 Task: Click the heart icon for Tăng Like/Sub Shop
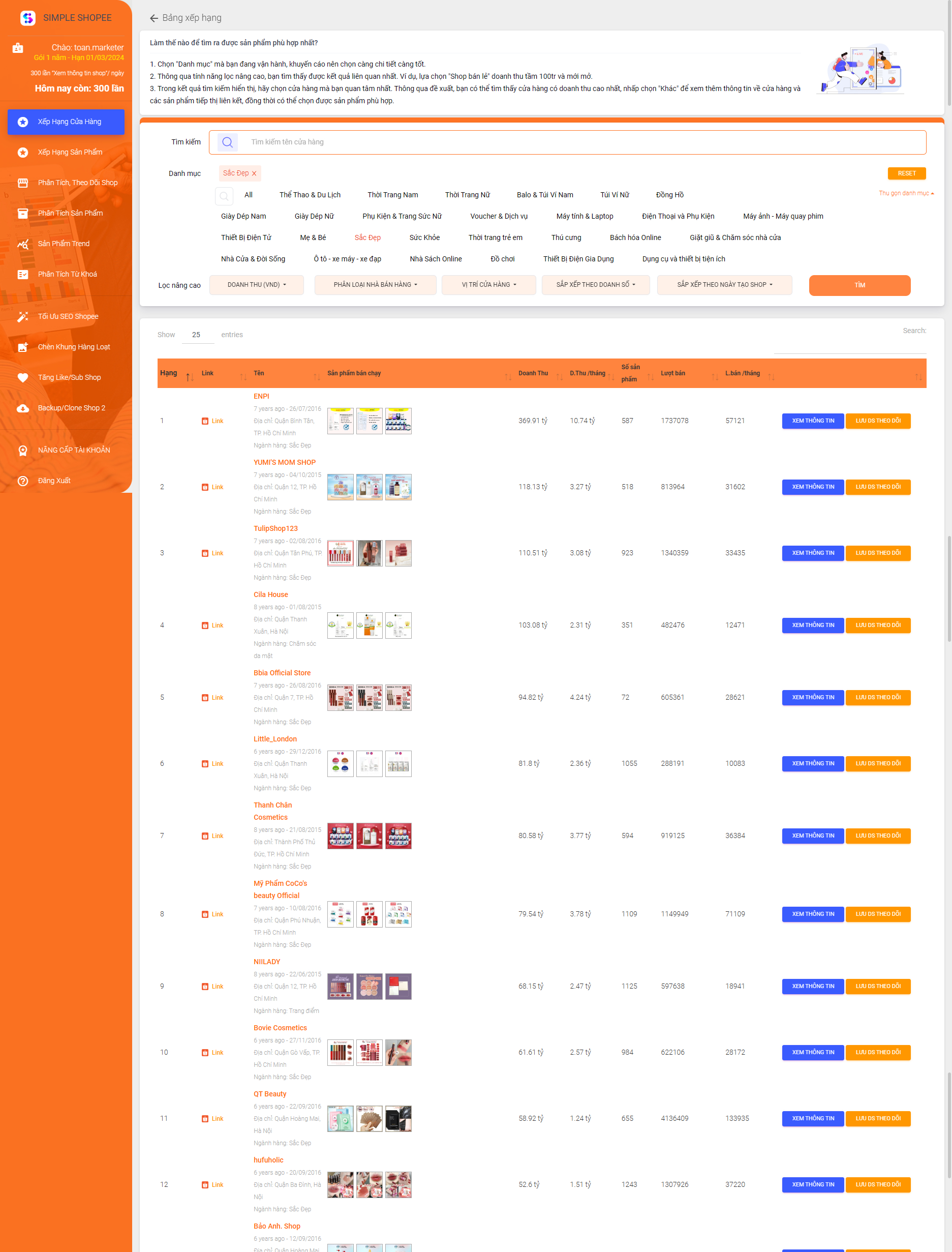click(x=23, y=378)
